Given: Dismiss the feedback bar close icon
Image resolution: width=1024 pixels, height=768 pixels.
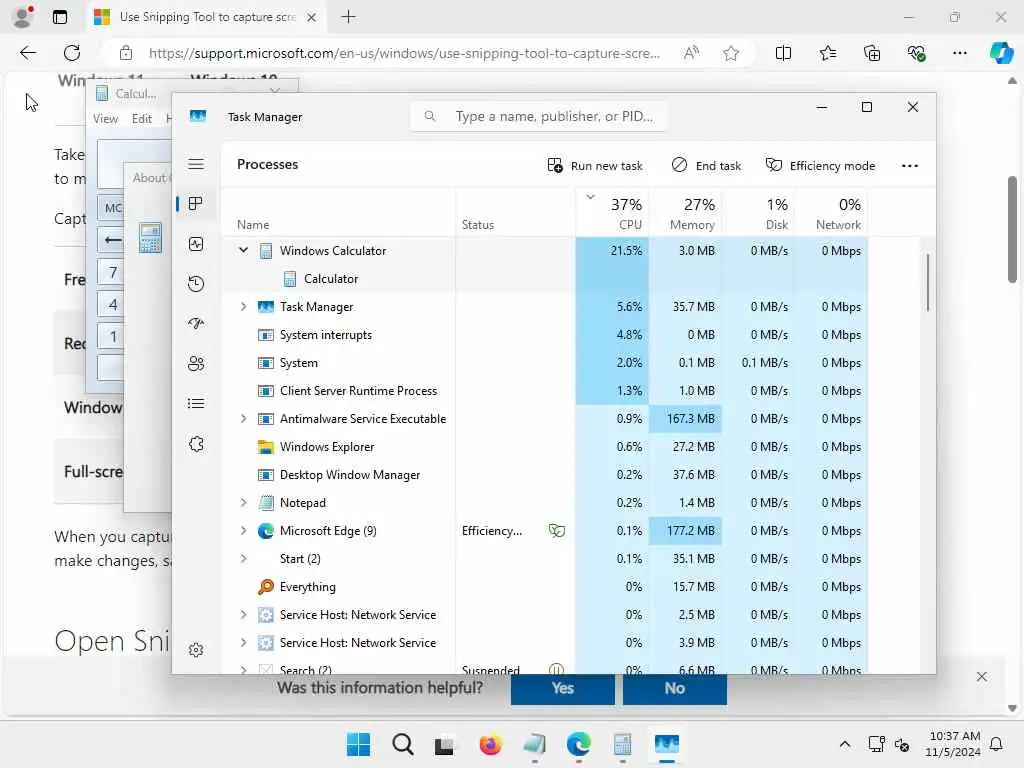Looking at the screenshot, I should click(x=982, y=677).
